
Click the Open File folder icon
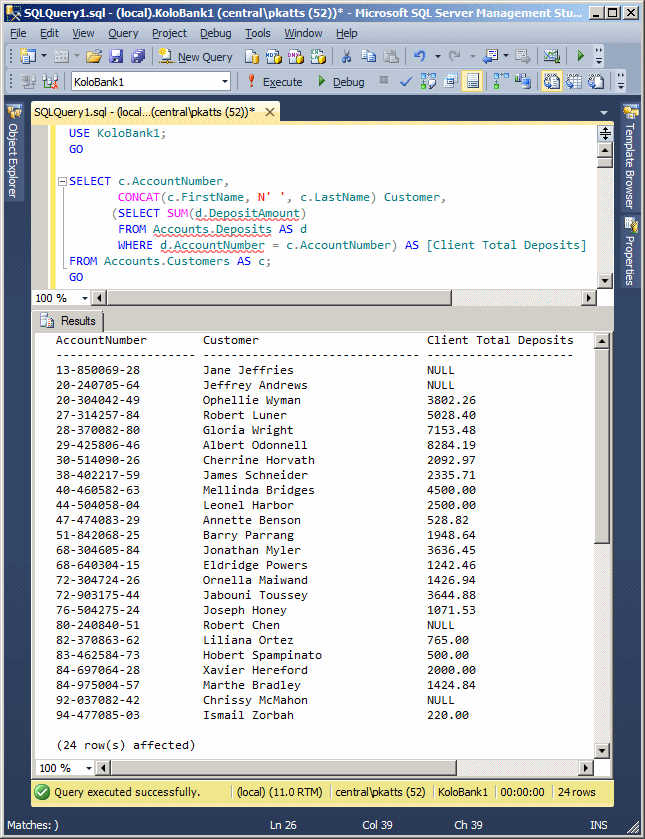point(94,56)
